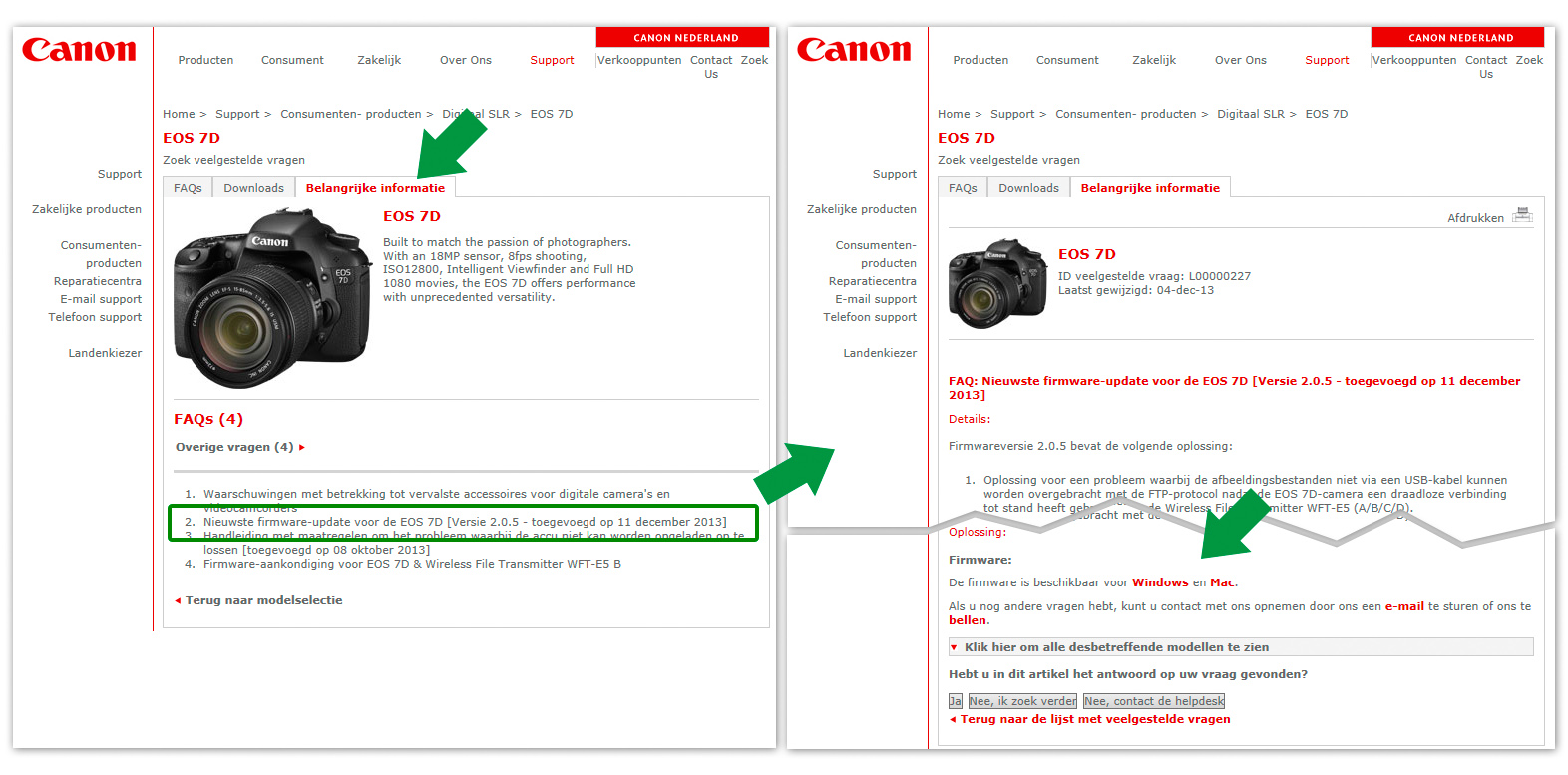Click the Canon logo in left page
This screenshot has width=1568, height=775.
coord(79,50)
